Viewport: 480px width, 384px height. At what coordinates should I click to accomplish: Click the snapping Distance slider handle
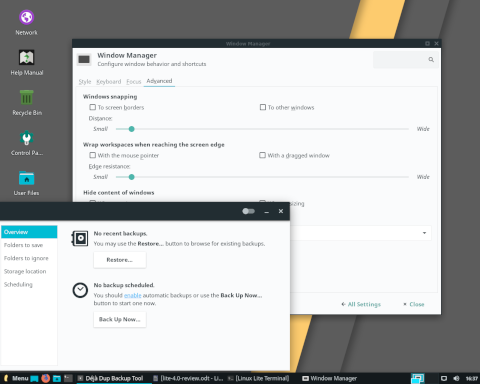[x=132, y=129]
